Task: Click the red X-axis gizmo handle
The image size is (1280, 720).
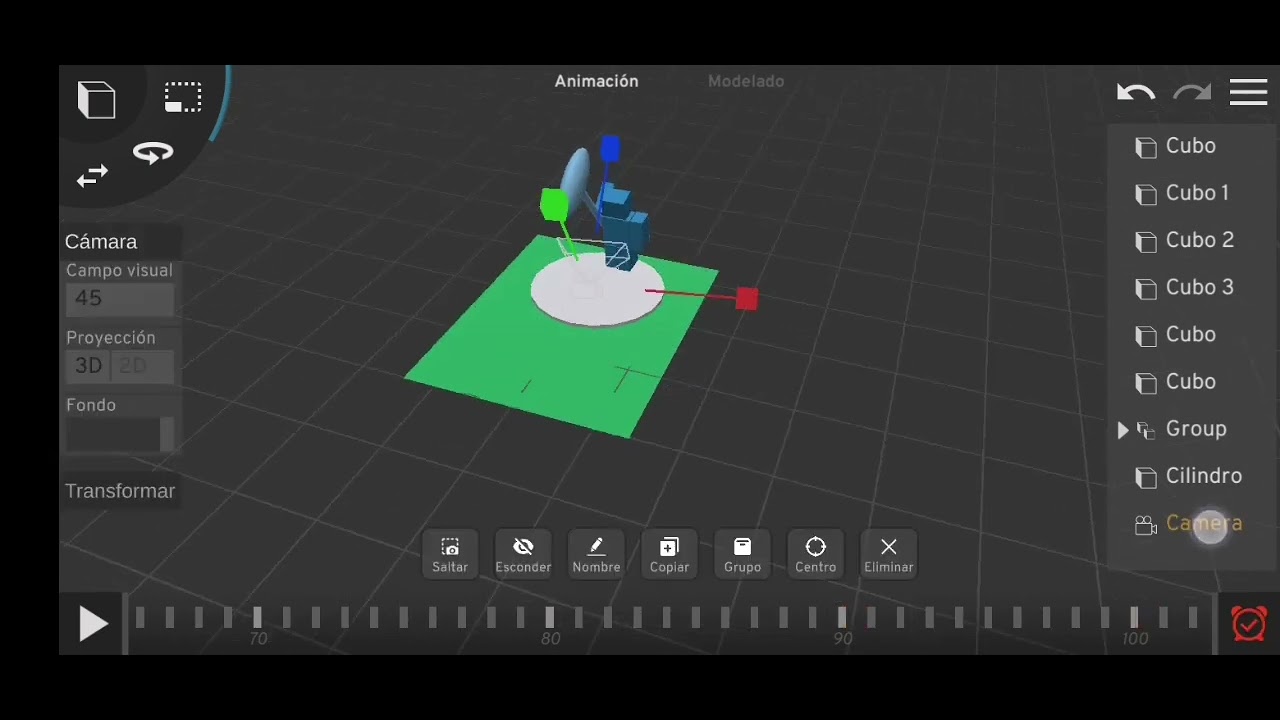Action: point(746,298)
